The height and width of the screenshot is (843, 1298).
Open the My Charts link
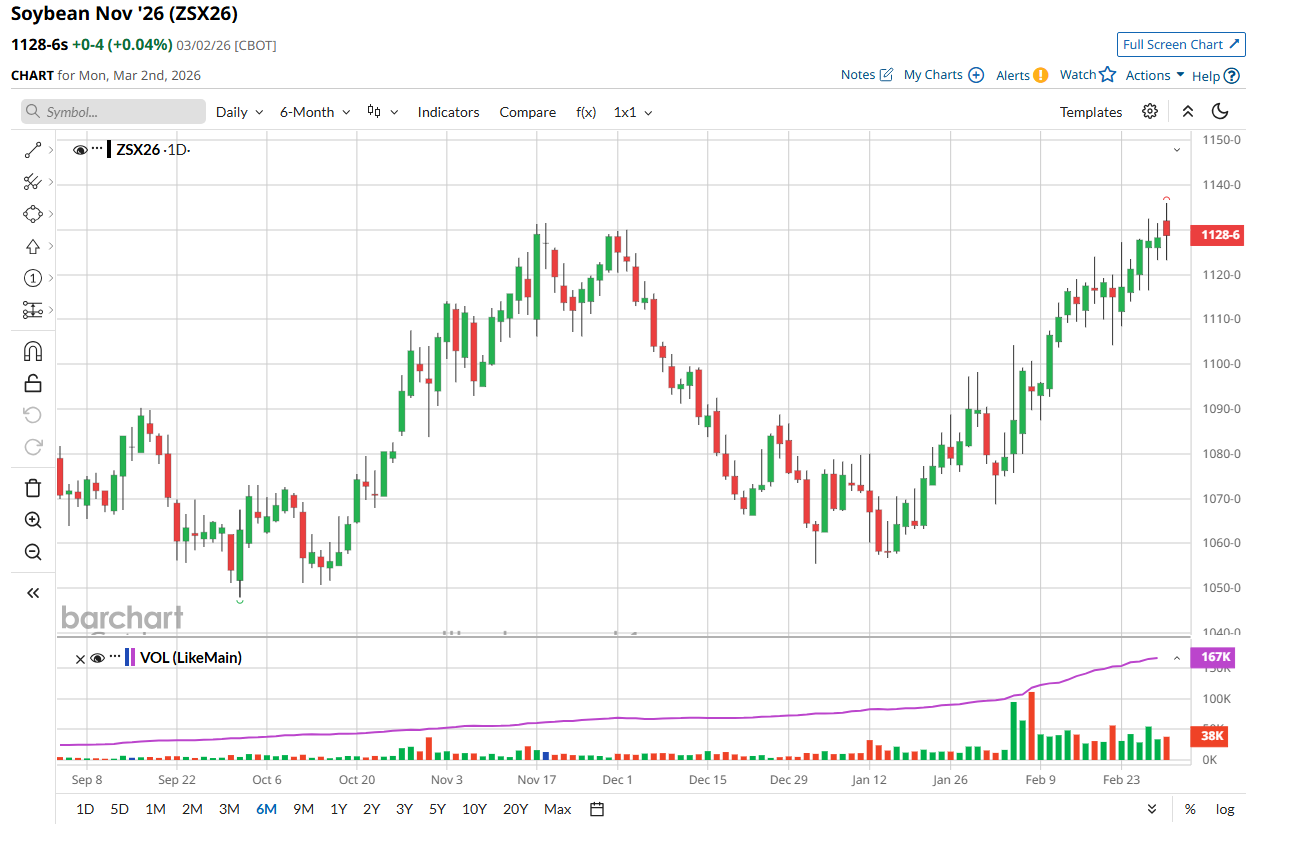pyautogui.click(x=943, y=75)
